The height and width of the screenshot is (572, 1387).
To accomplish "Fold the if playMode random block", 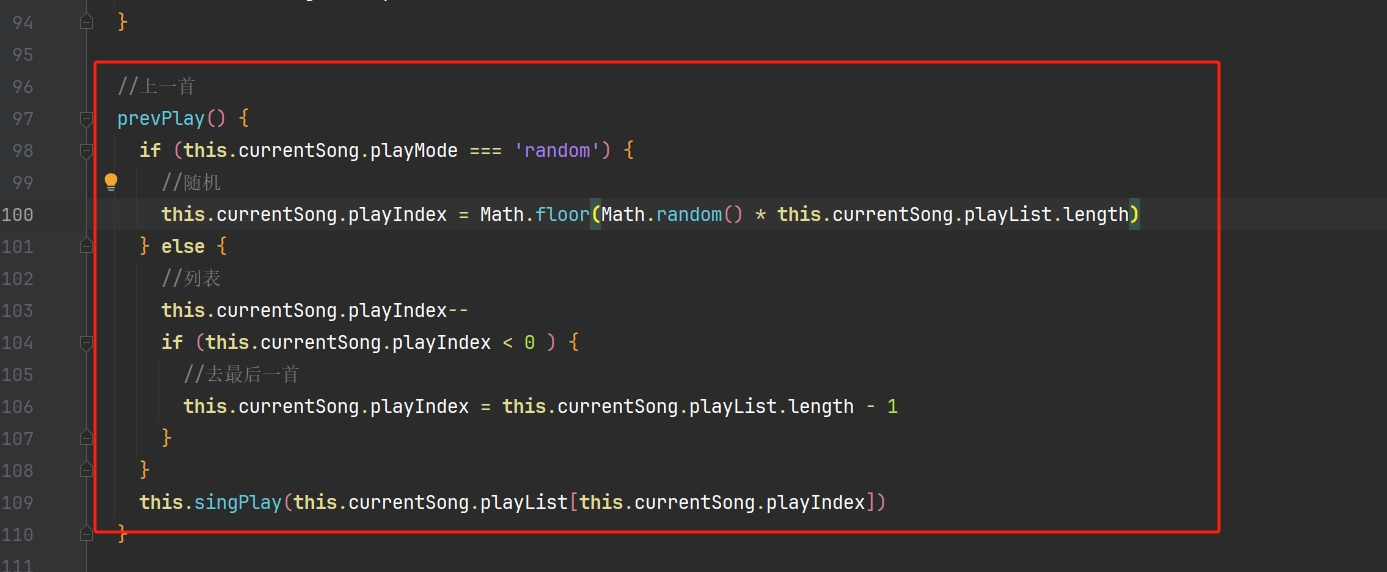I will 87,151.
